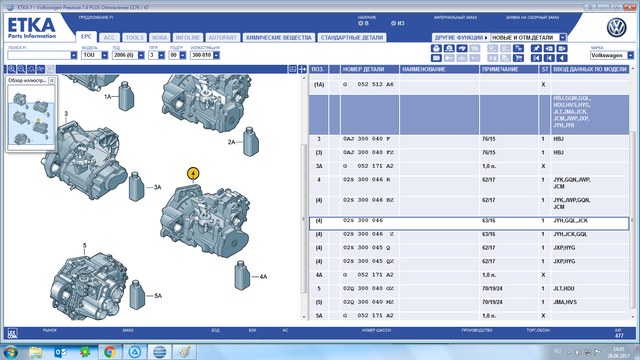Select the 'В' availability radio button

[x=361, y=24]
